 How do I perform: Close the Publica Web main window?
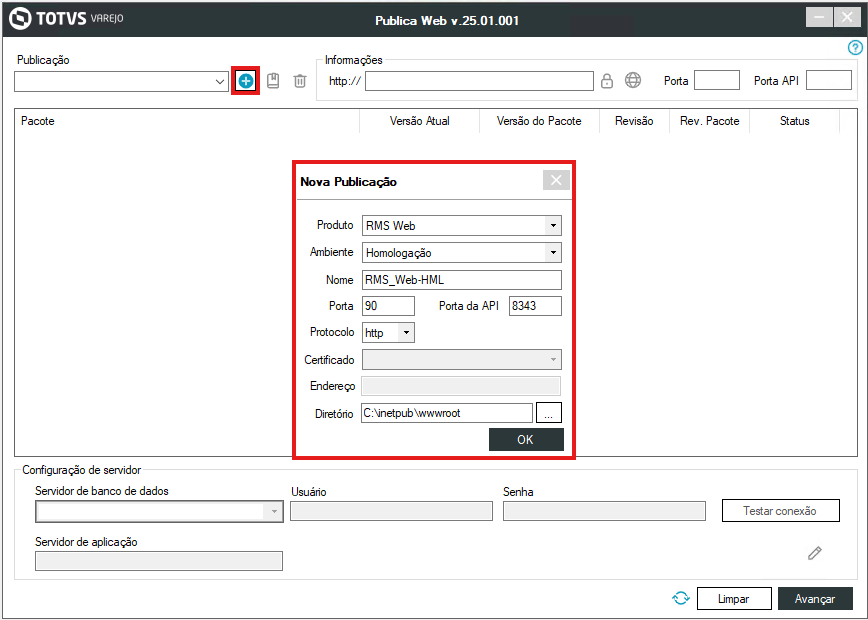click(x=847, y=17)
